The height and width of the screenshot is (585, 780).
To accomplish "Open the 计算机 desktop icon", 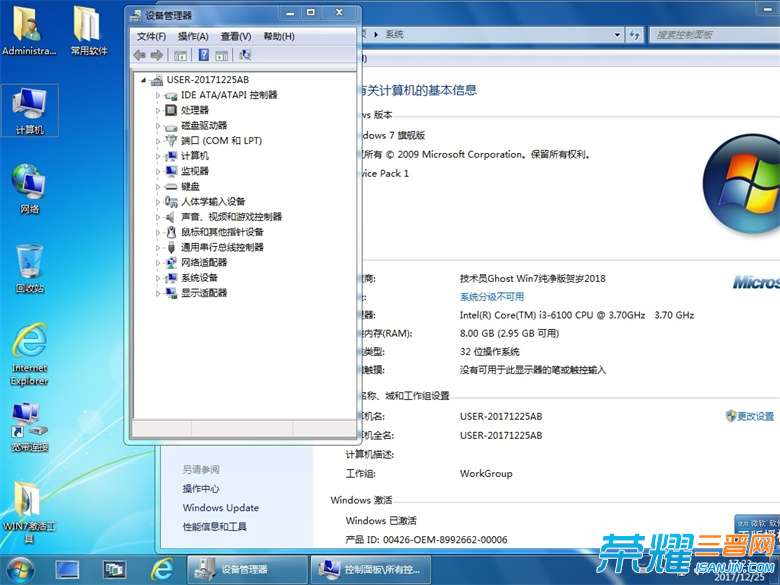I will (30, 110).
